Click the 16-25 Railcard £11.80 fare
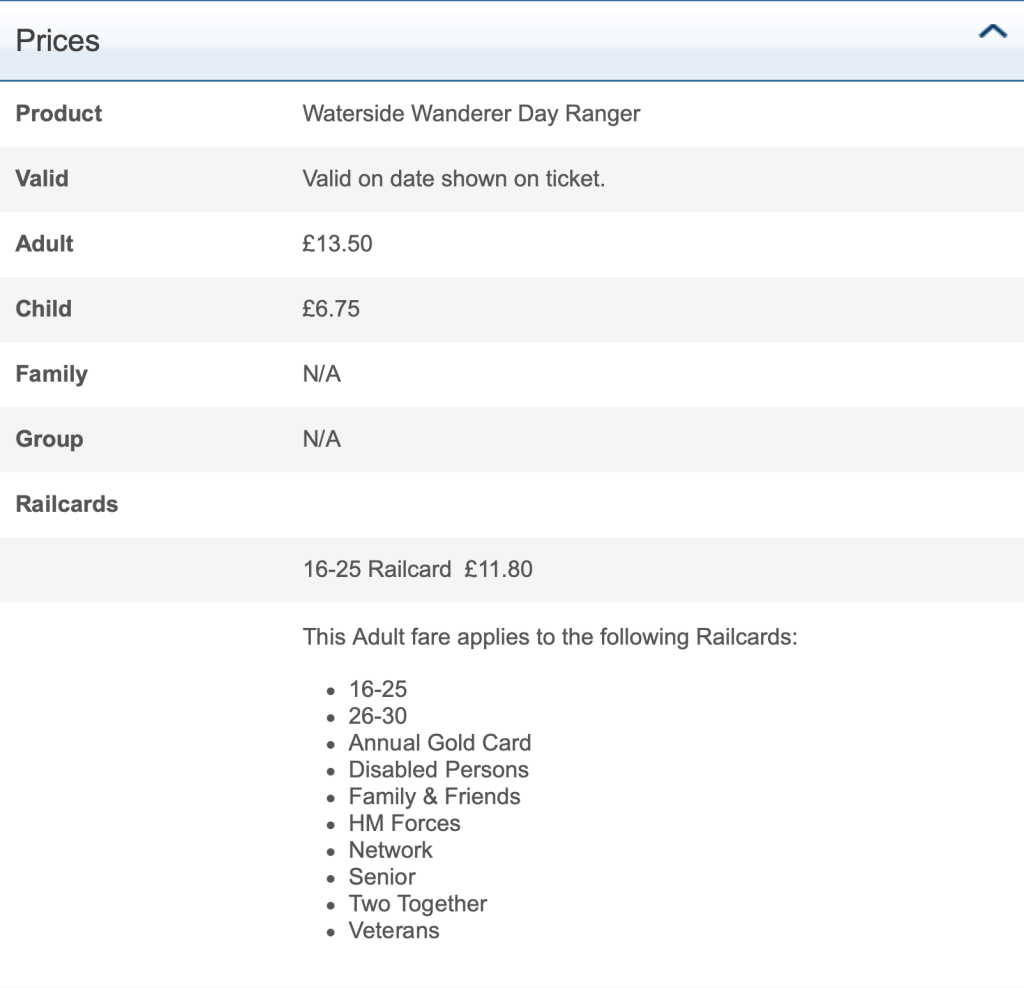 (x=417, y=570)
